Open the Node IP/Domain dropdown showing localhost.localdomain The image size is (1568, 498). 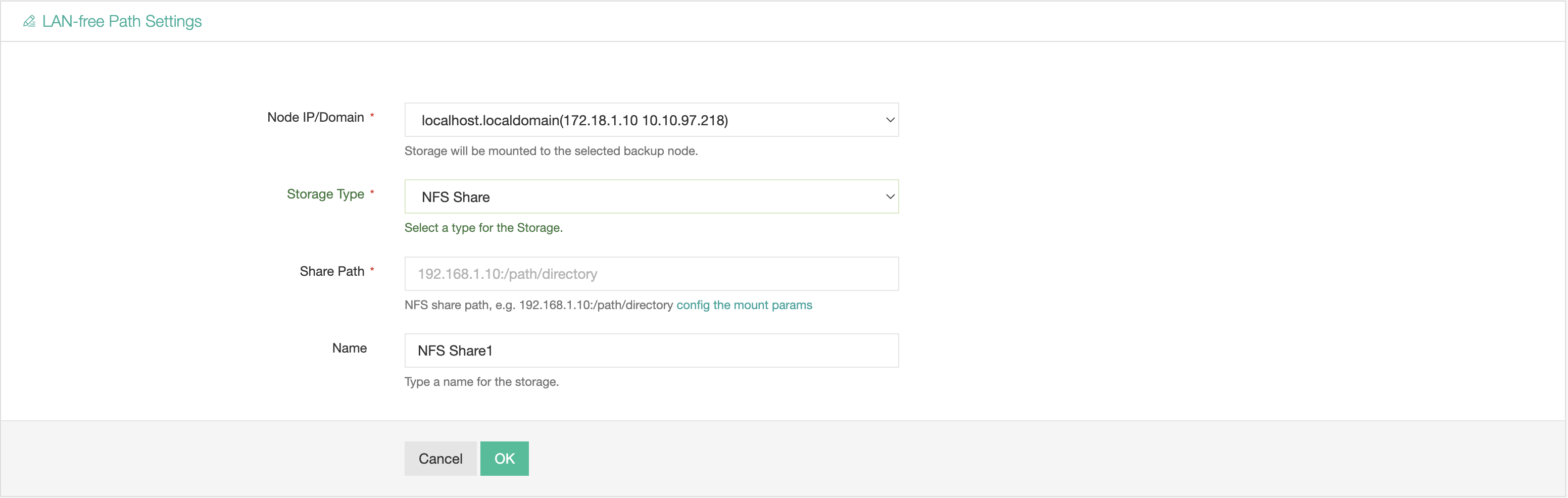[x=650, y=120]
